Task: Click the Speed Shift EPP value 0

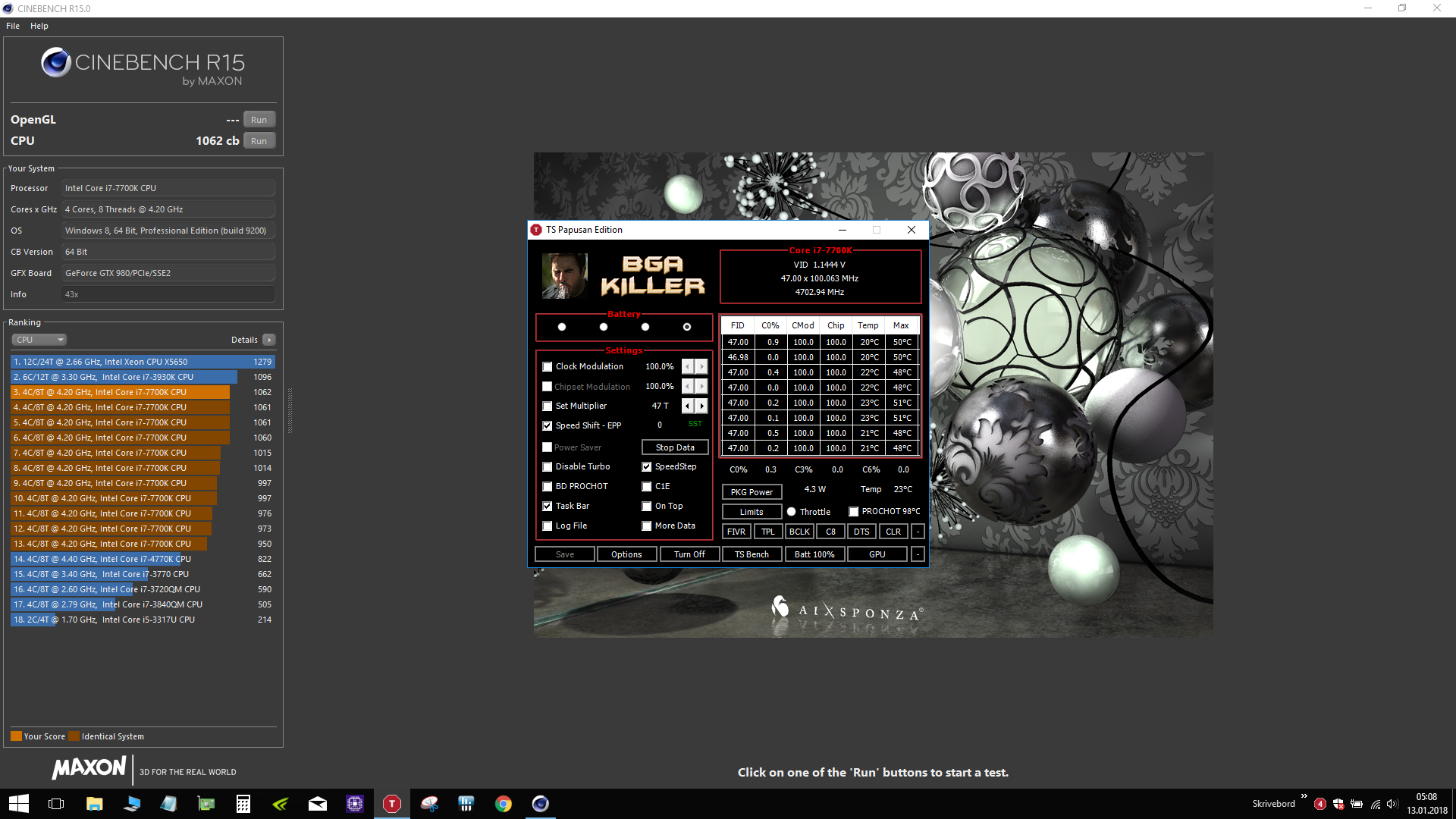Action: click(x=660, y=425)
